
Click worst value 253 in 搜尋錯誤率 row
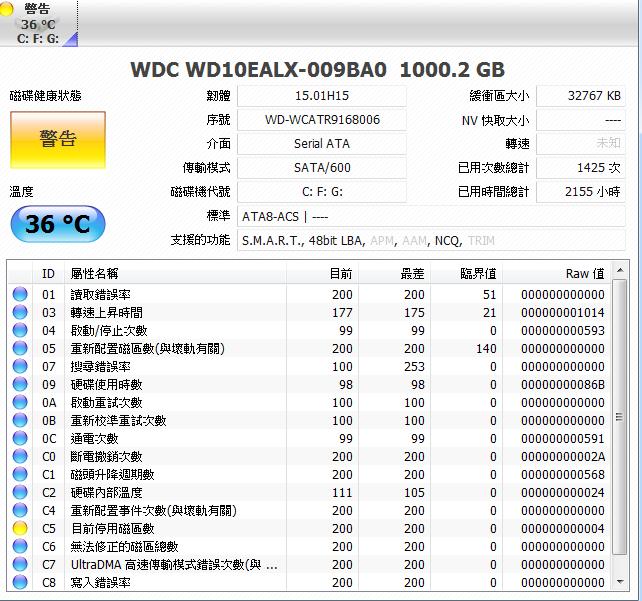pyautogui.click(x=414, y=366)
